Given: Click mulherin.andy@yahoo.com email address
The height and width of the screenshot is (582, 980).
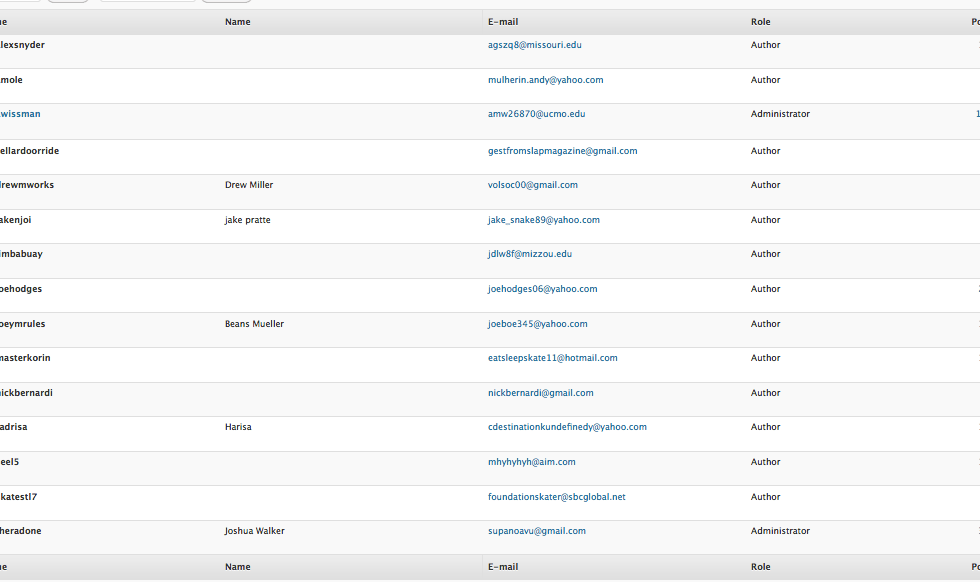Looking at the screenshot, I should (x=545, y=80).
